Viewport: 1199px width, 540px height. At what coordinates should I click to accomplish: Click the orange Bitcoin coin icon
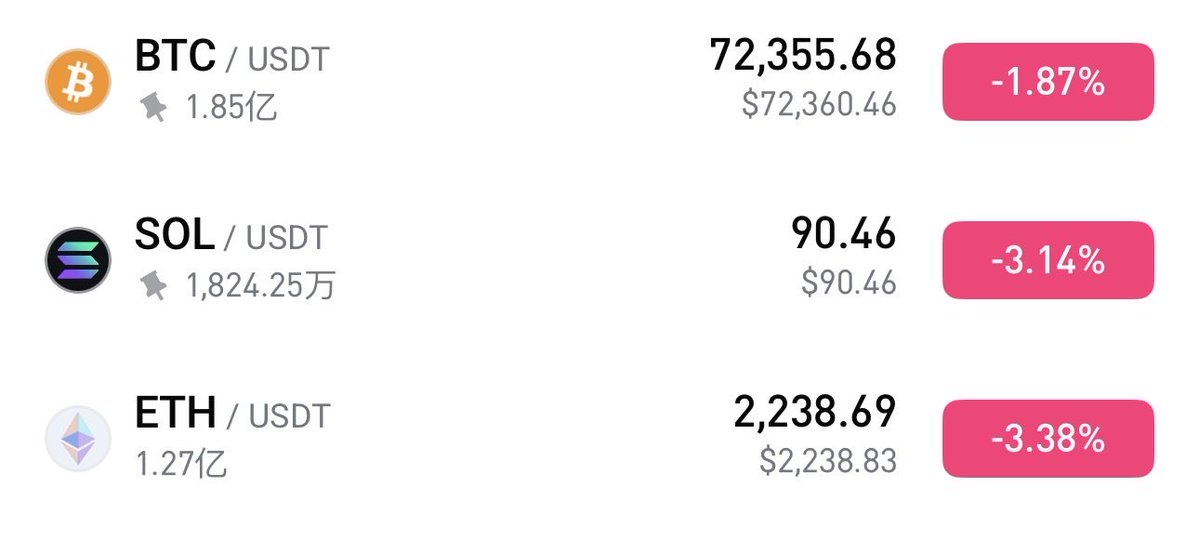pyautogui.click(x=76, y=82)
